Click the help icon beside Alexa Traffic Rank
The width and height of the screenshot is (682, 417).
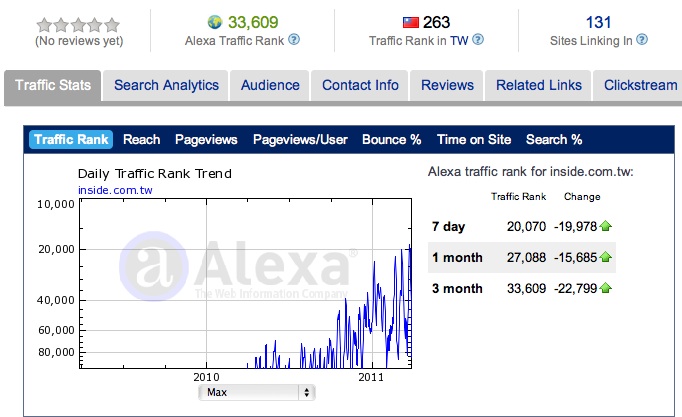294,40
